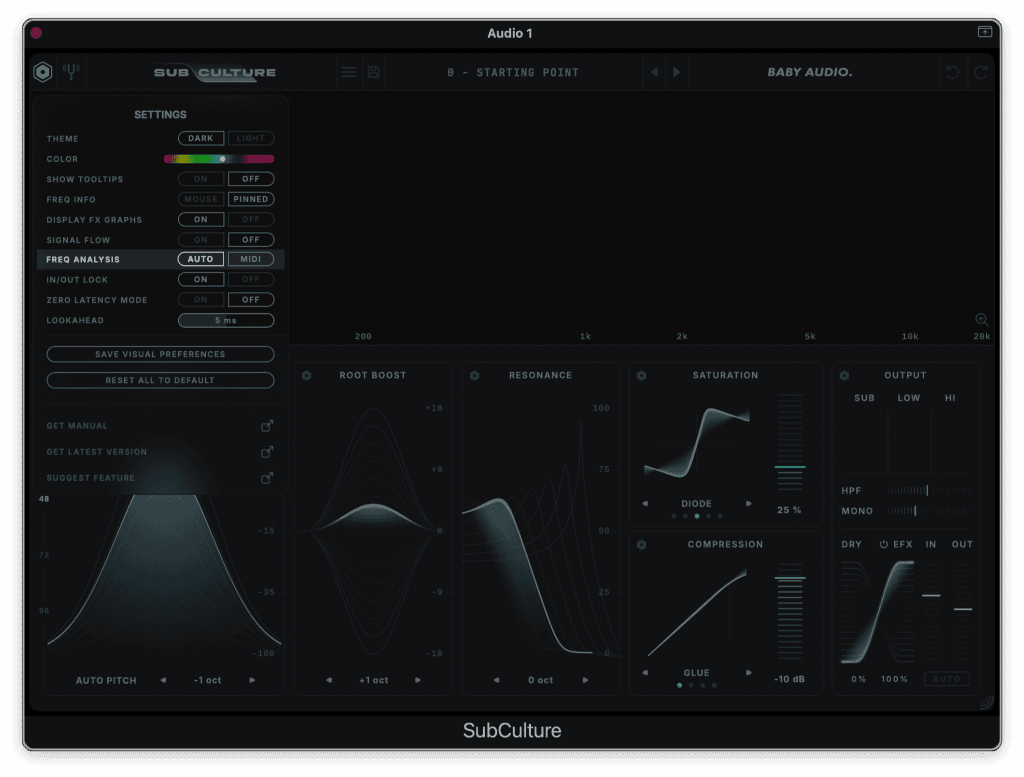Open the hexagon settings icon
1024x777 pixels.
coord(42,72)
